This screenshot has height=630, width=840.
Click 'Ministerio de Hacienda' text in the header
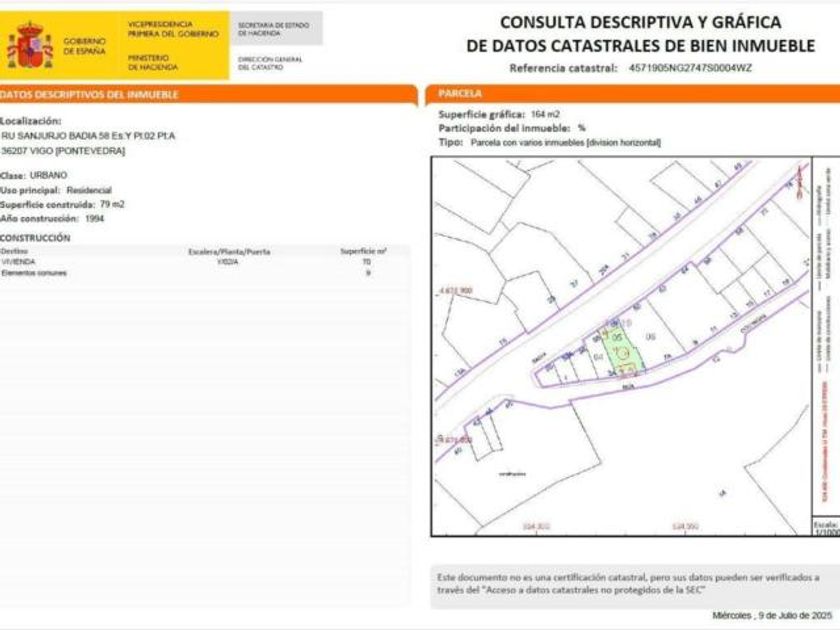[x=153, y=62]
